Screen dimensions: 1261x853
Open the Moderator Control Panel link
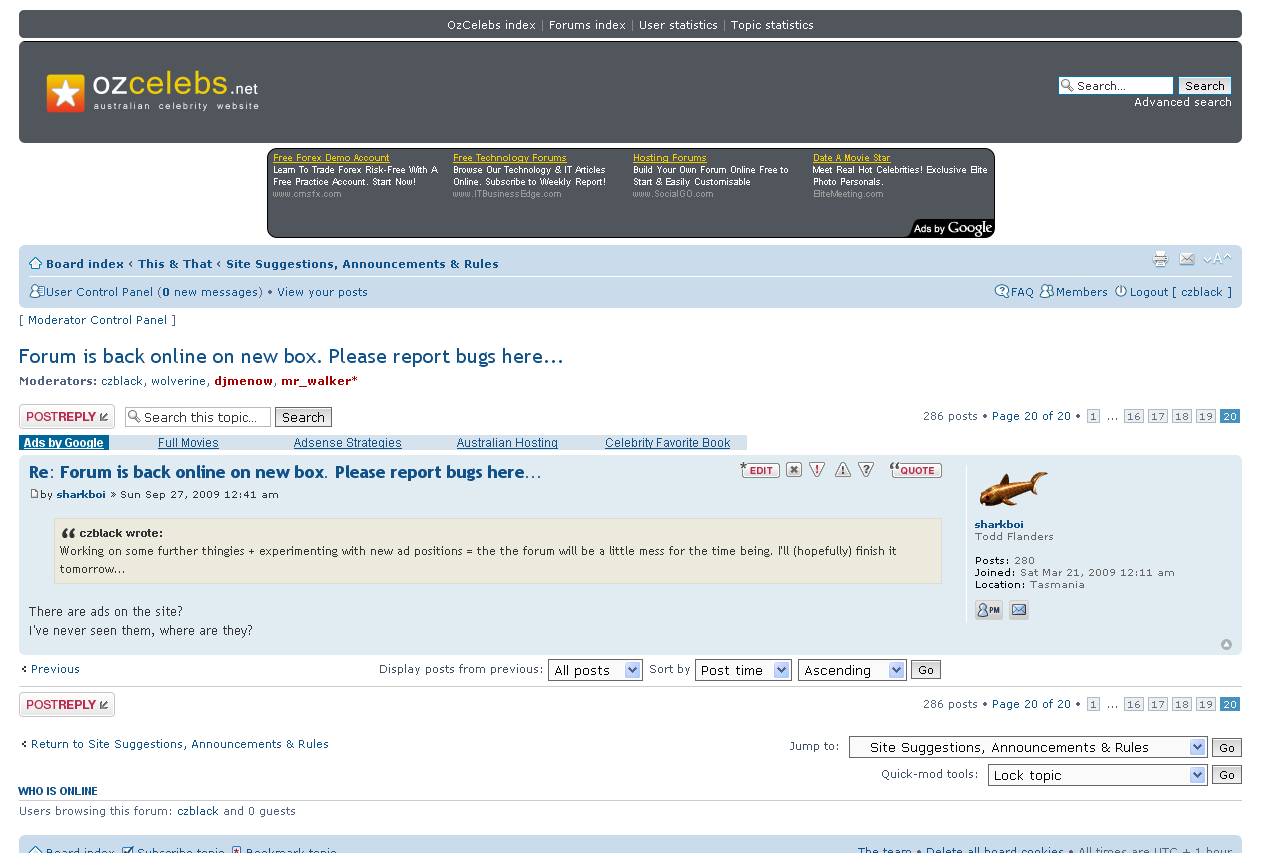pyautogui.click(x=98, y=320)
